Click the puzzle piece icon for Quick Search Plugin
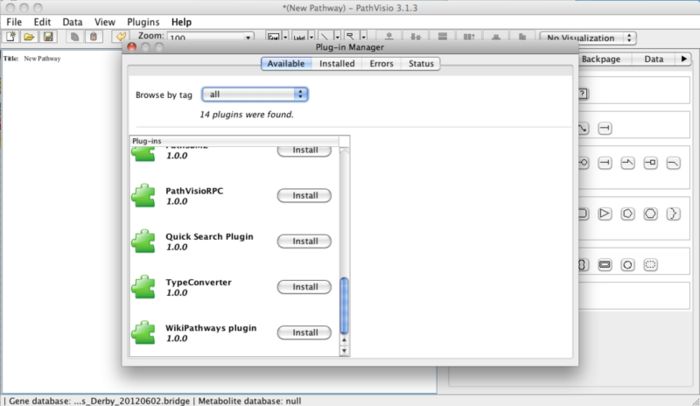Screen dimensions: 700x406 [x=143, y=241]
